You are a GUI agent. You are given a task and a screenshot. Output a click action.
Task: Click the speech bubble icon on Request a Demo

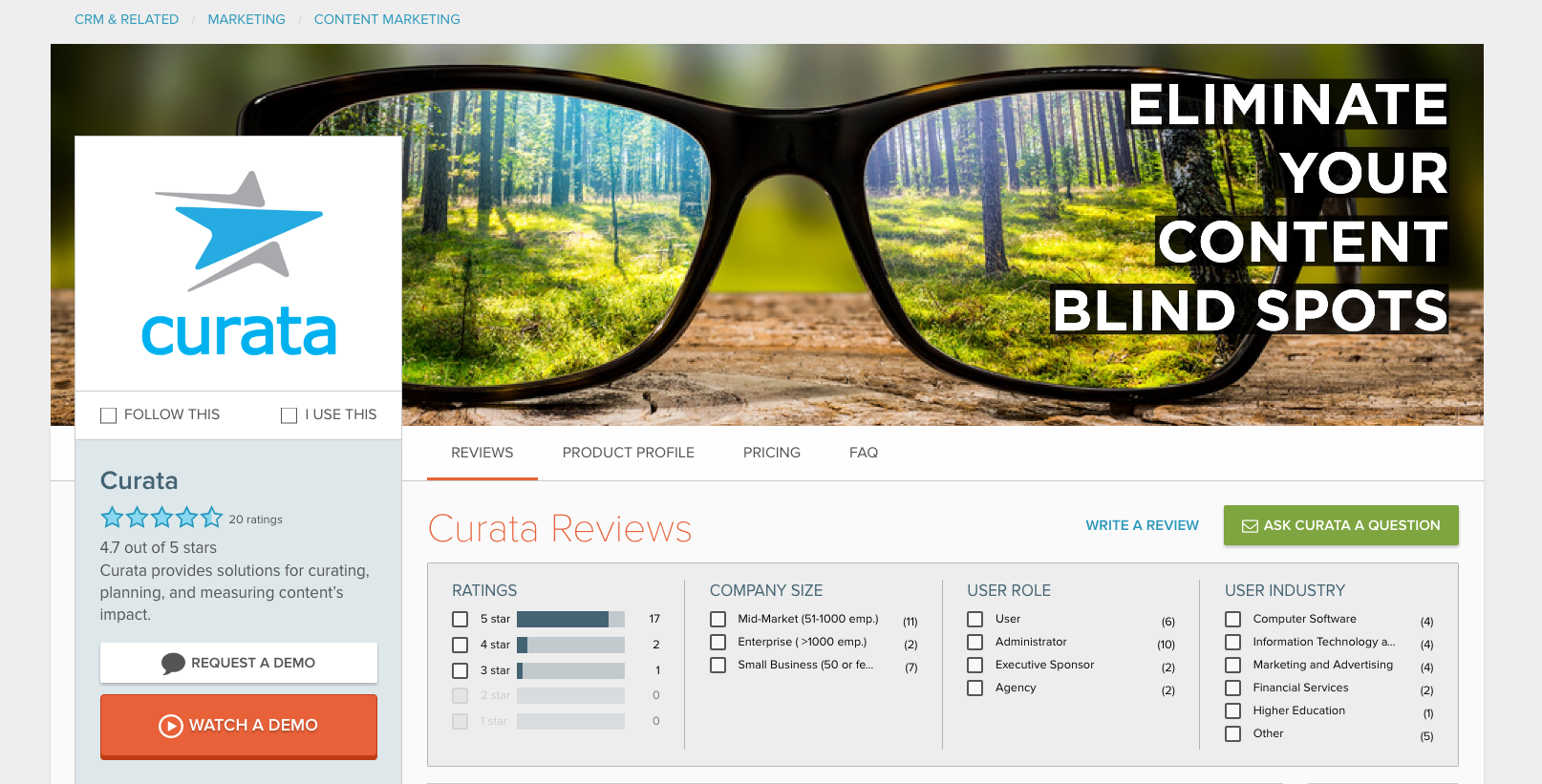[173, 664]
